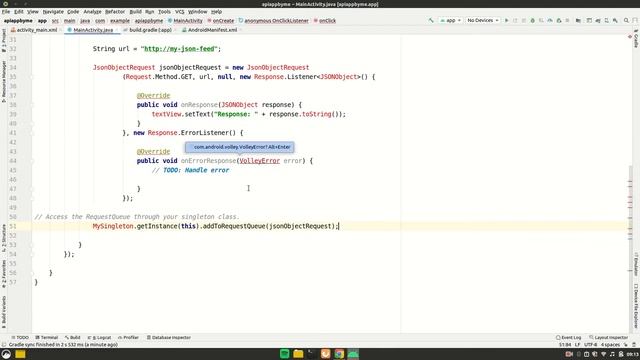Click the UTF-8 encoding selector
The height and width of the screenshot is (360, 640).
[x=590, y=345]
